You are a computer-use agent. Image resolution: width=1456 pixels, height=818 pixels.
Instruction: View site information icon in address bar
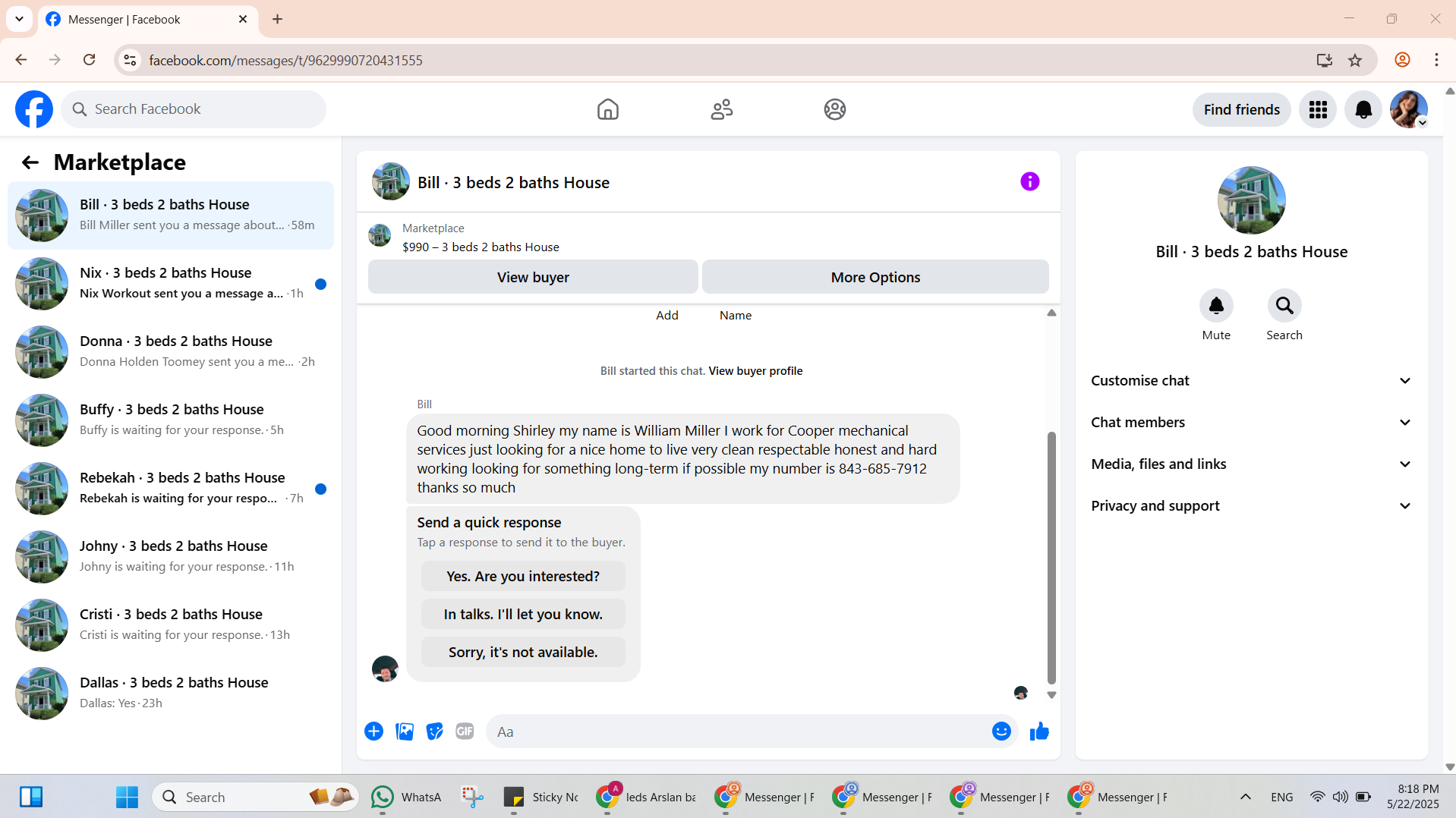point(130,60)
